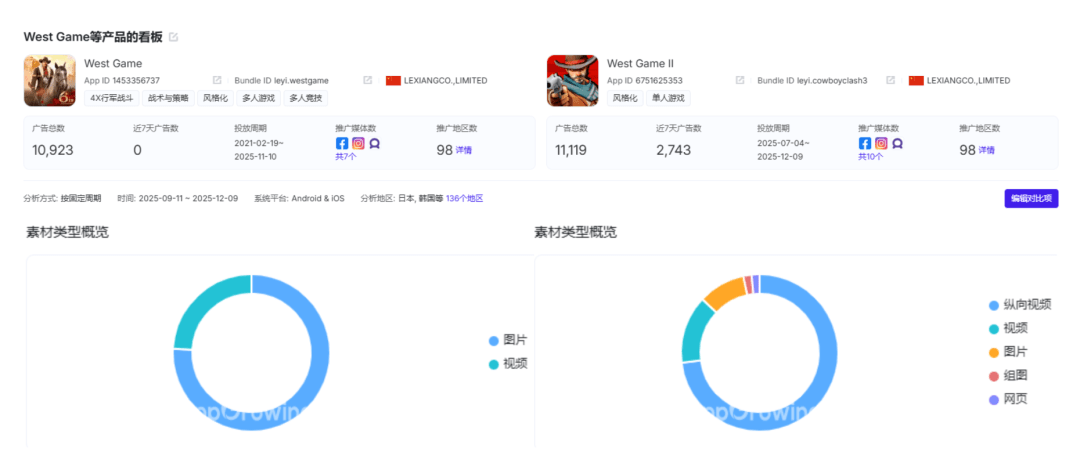Click the purple media icon in the 10,923 ads card
This screenshot has height=470, width=1080.
[374, 143]
